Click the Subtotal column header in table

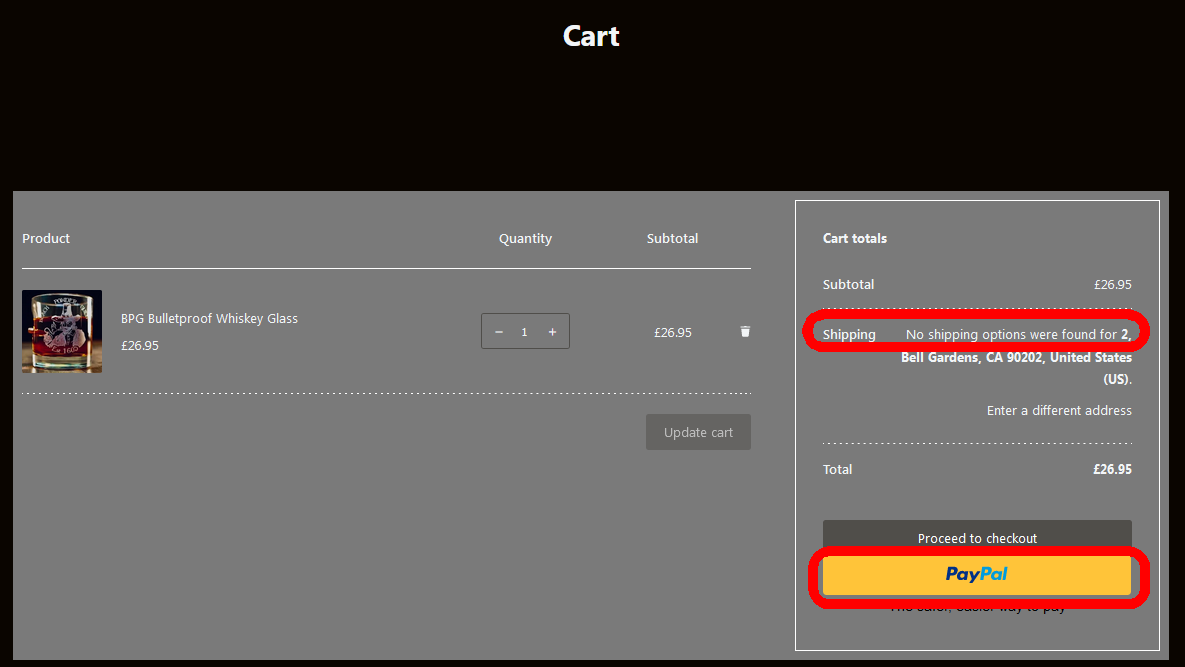click(x=673, y=239)
